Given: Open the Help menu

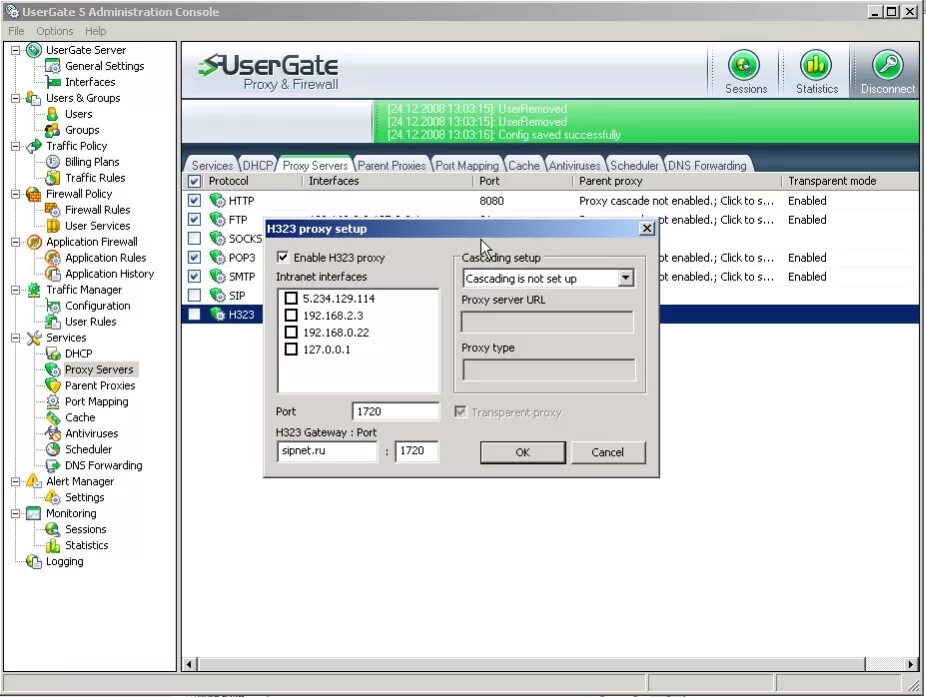Looking at the screenshot, I should click(x=95, y=31).
